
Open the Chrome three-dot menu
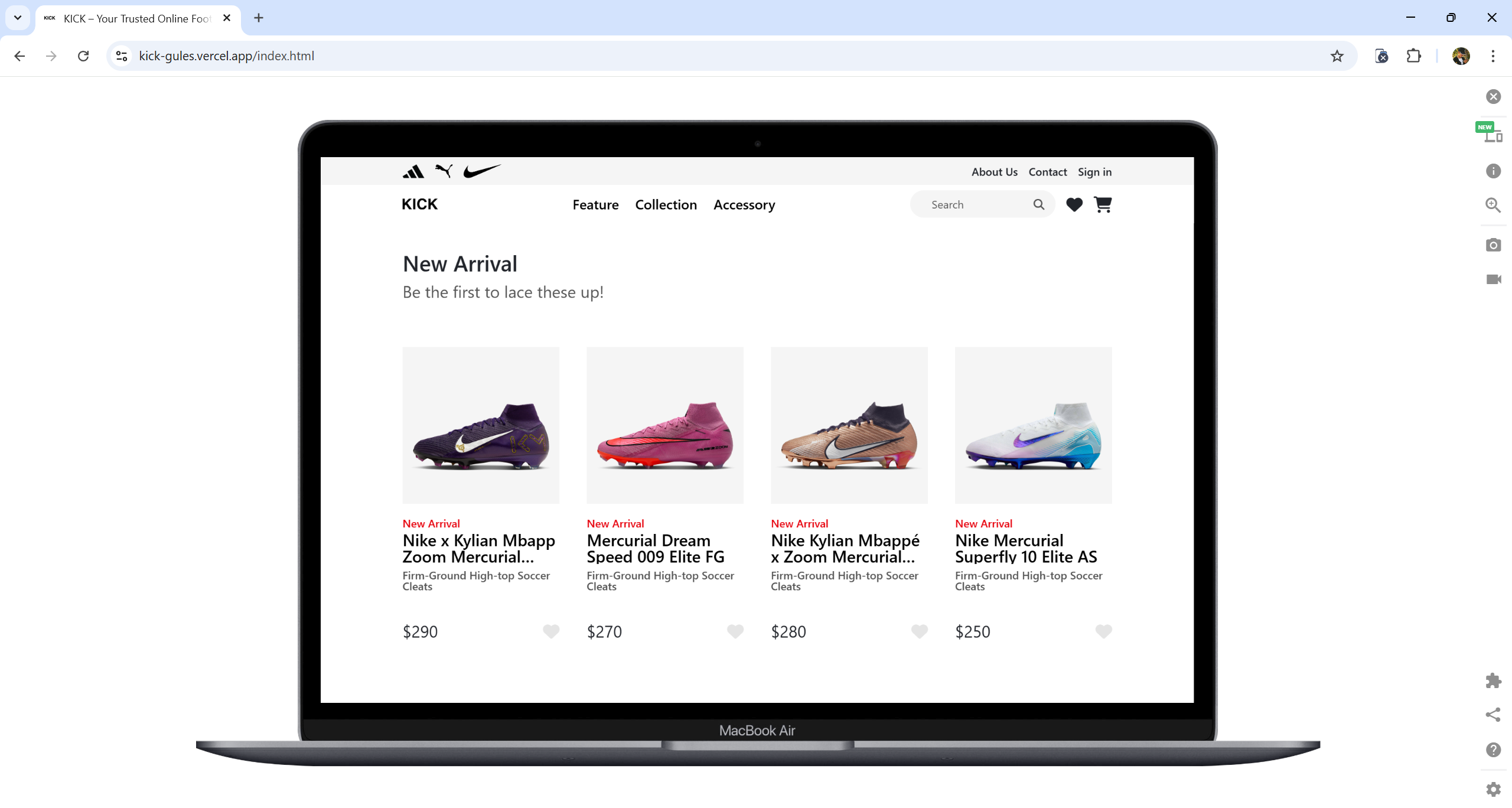1493,56
